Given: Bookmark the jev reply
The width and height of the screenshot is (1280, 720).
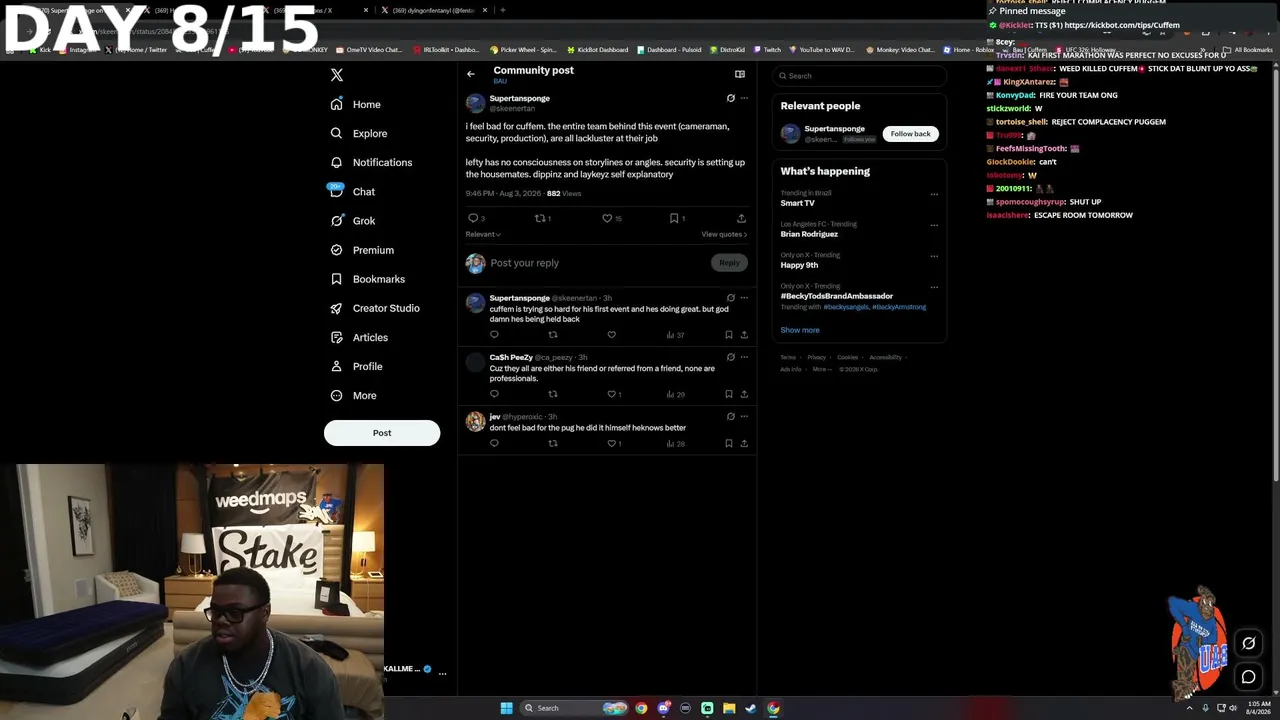Looking at the screenshot, I should [x=729, y=443].
